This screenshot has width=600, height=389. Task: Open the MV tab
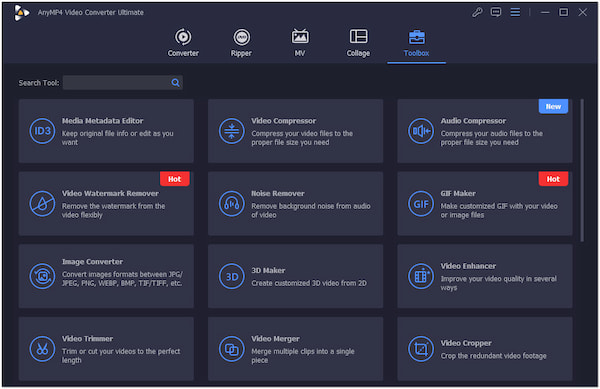point(300,43)
